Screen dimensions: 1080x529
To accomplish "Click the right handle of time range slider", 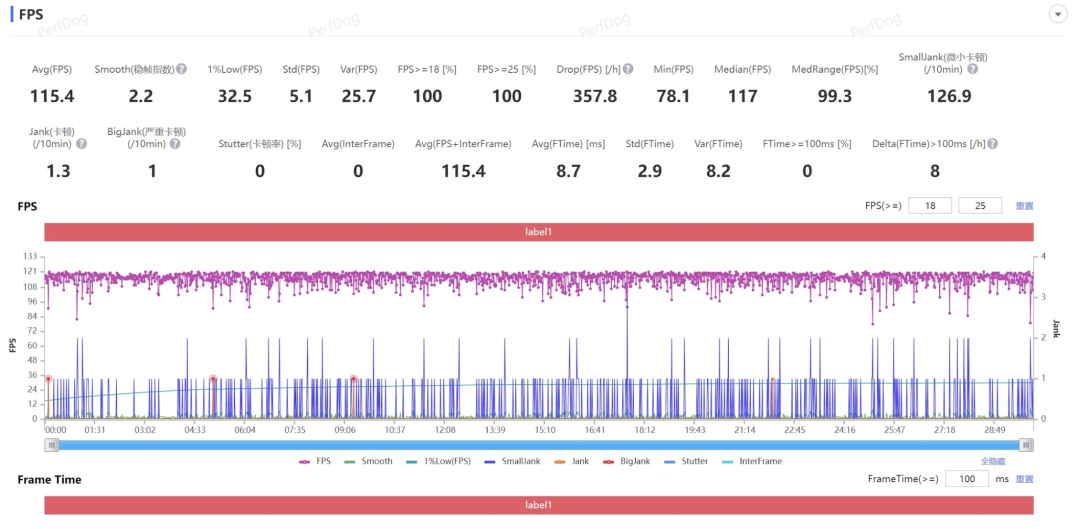I will (1026, 446).
